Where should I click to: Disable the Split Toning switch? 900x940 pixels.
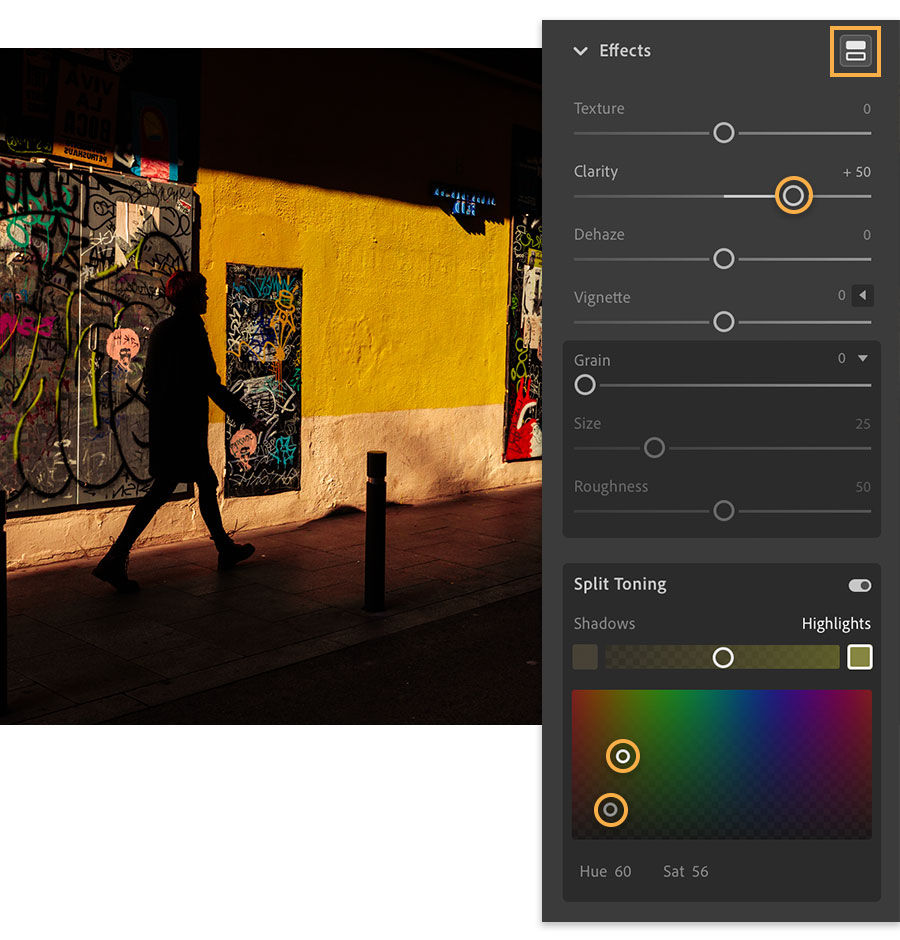tap(859, 585)
